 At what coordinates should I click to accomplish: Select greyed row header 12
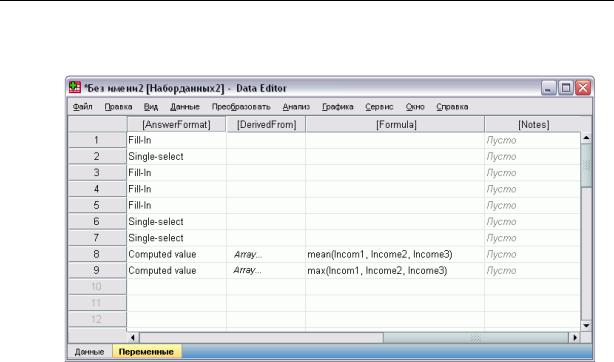click(x=97, y=319)
